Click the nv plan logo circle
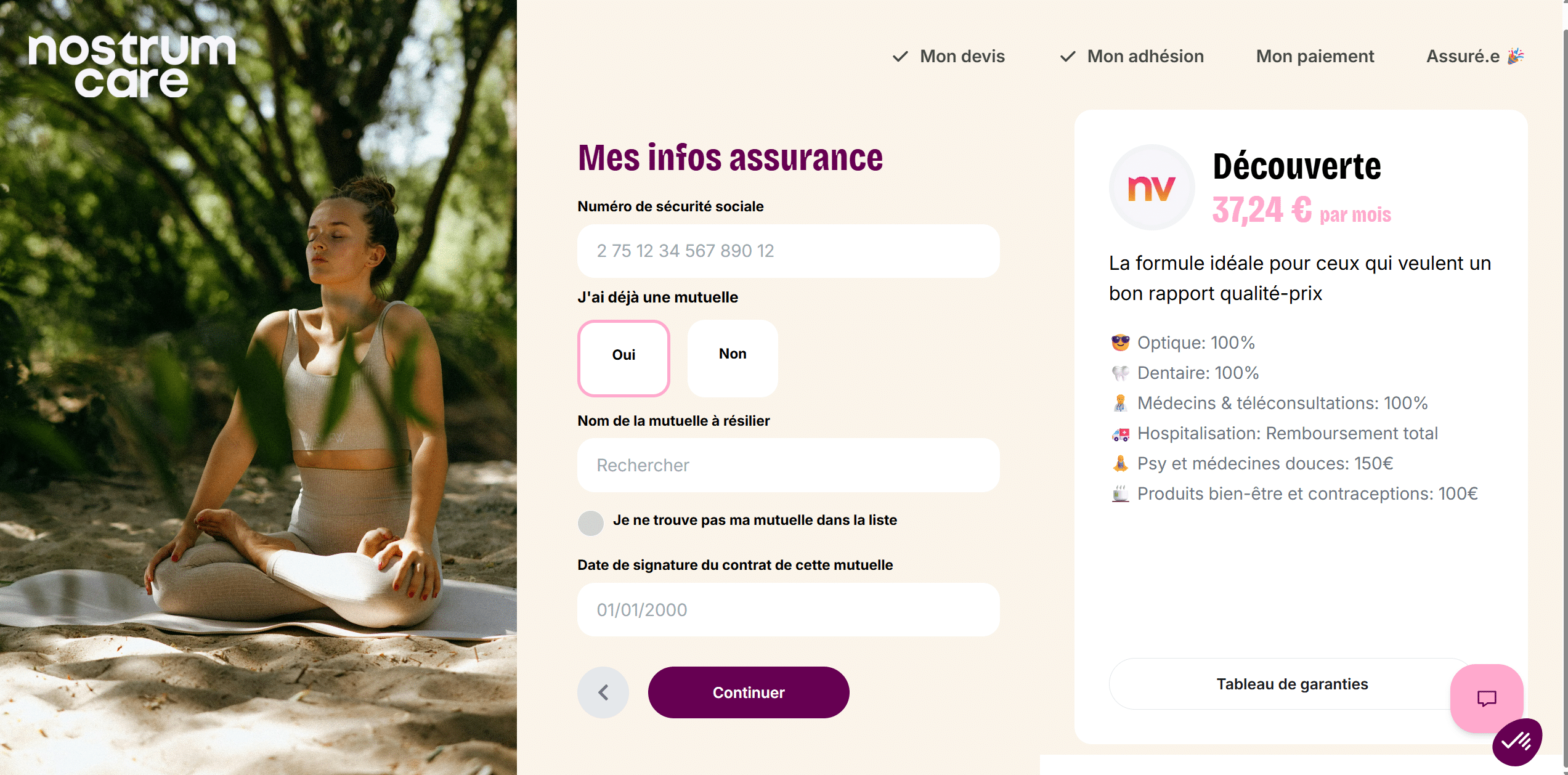This screenshot has height=775, width=1568. (x=1151, y=187)
